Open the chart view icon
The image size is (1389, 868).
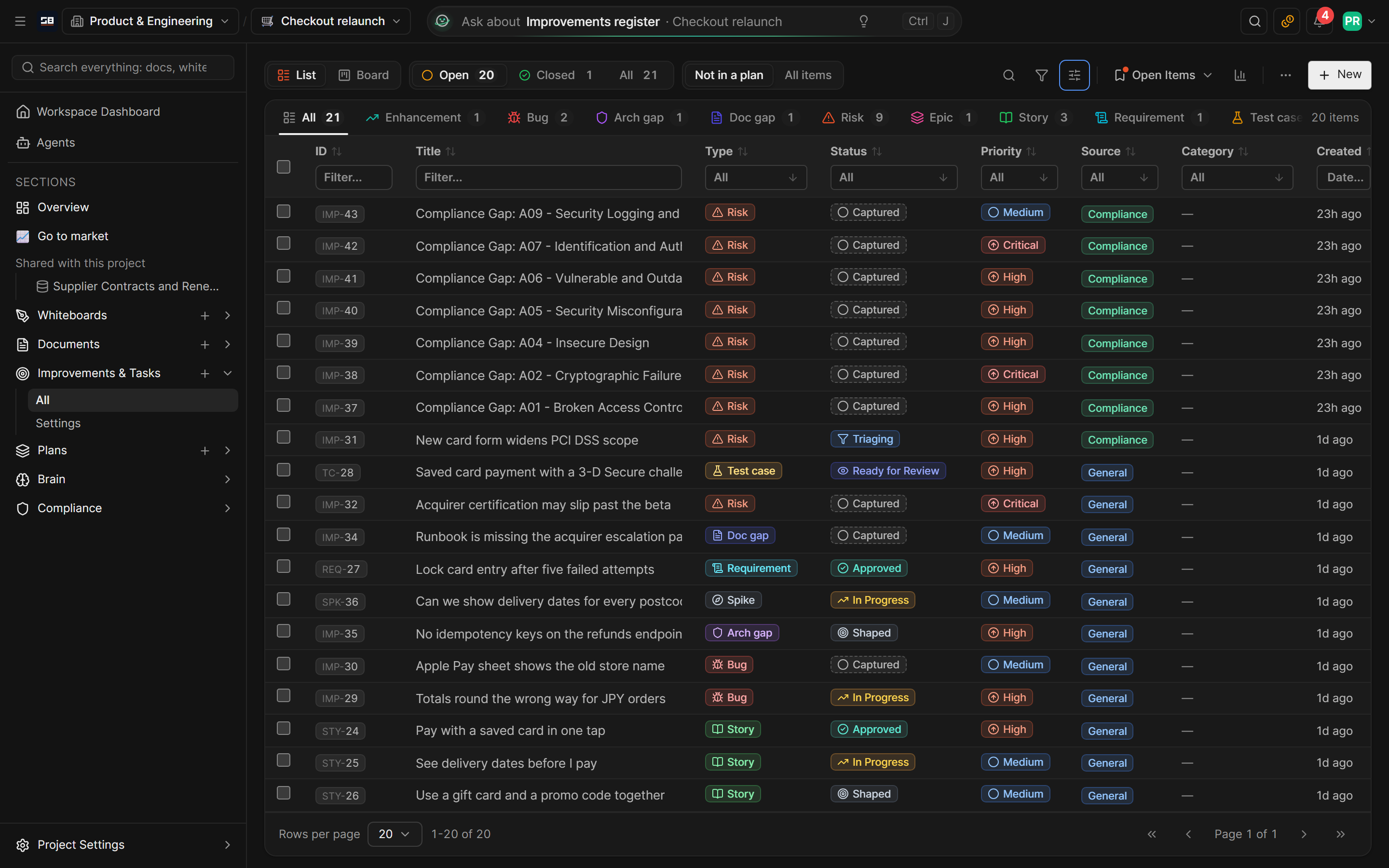1240,75
